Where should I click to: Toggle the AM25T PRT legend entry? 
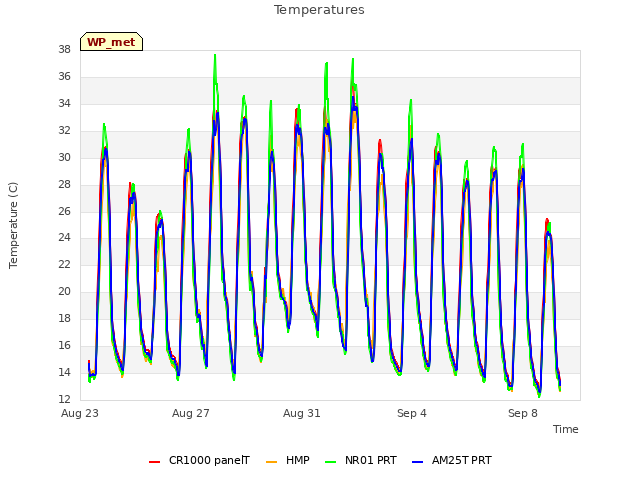(452, 460)
